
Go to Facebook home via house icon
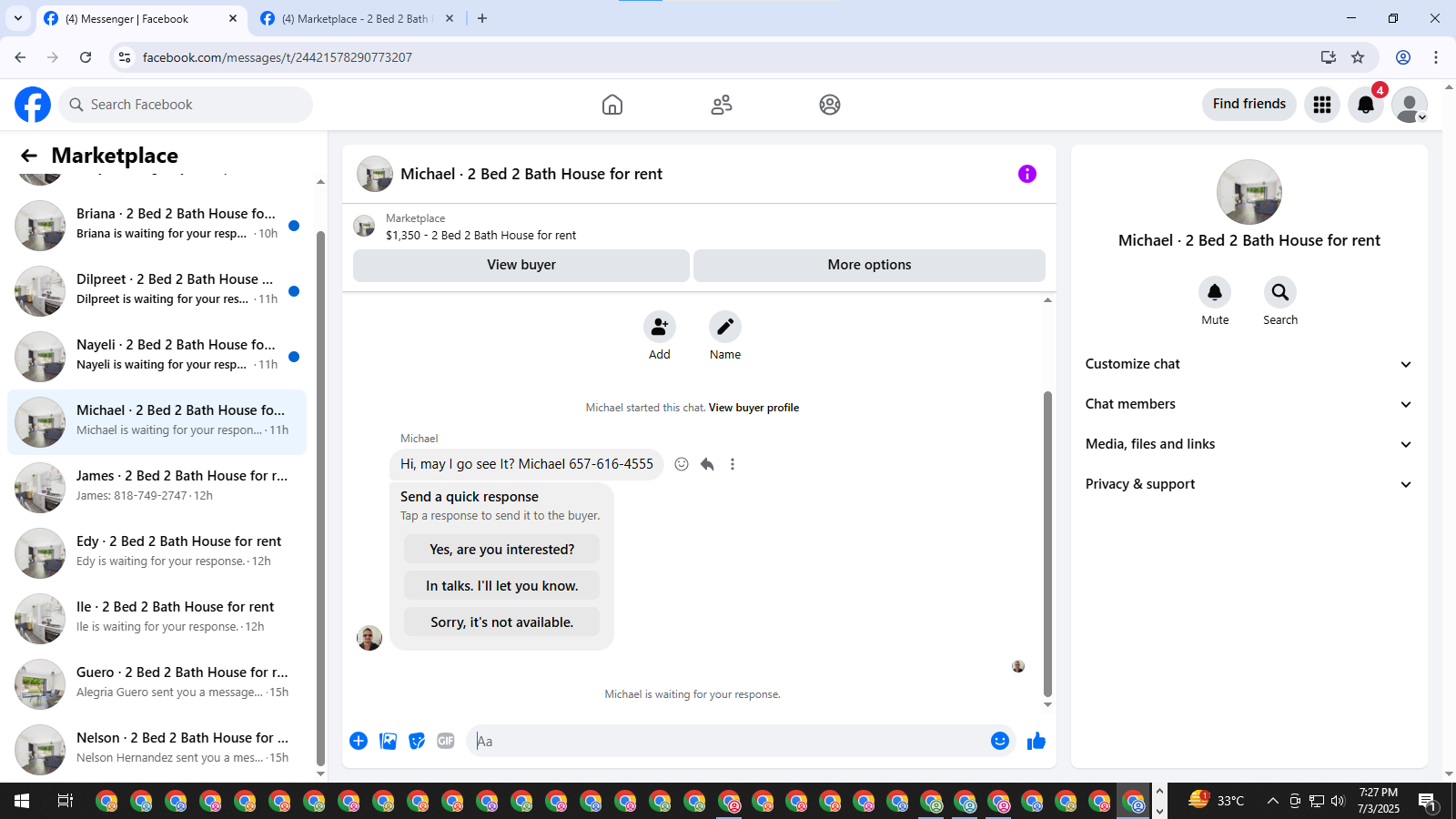pos(612,105)
